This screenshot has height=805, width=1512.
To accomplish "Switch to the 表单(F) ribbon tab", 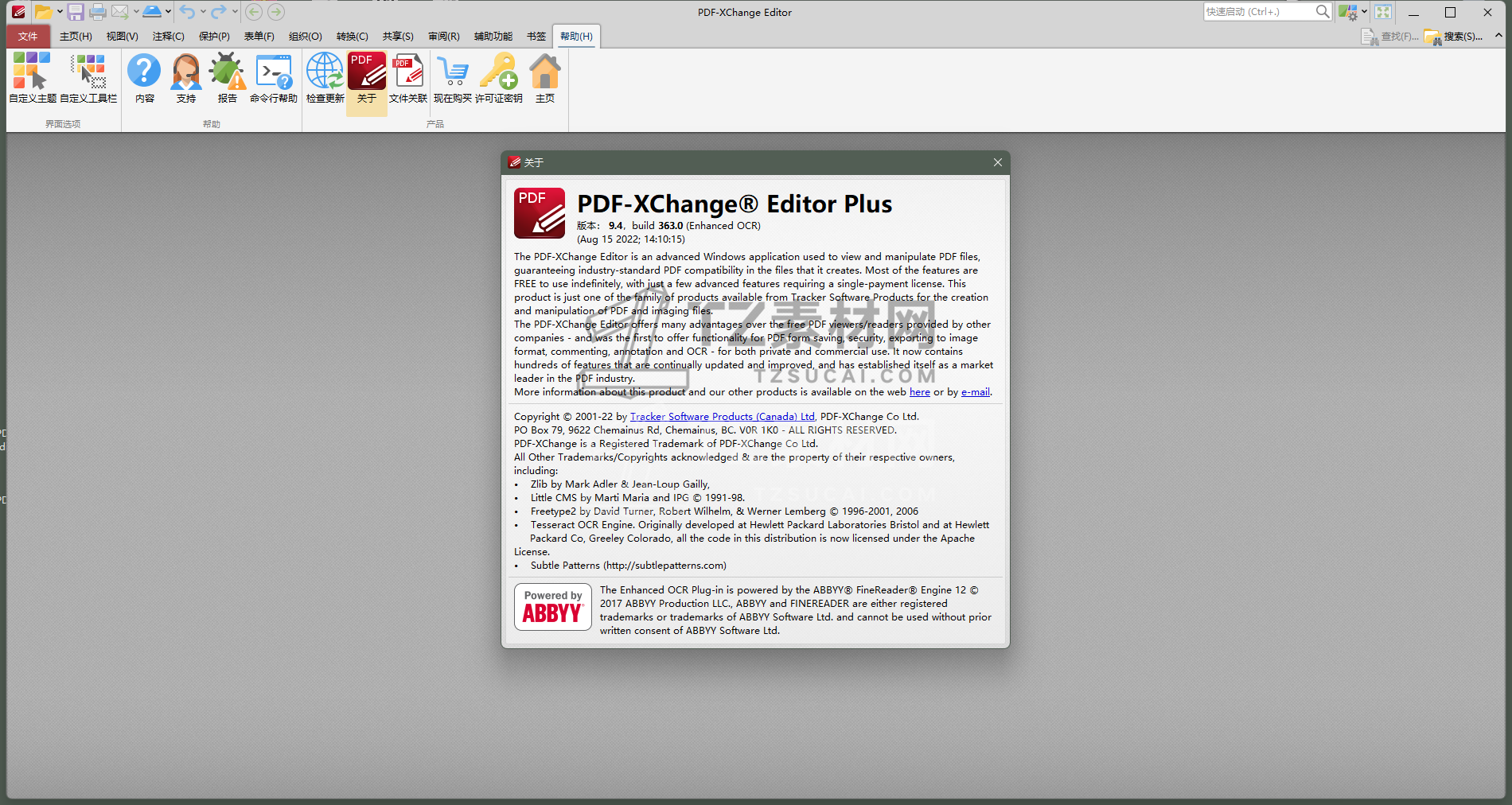I will [x=259, y=37].
